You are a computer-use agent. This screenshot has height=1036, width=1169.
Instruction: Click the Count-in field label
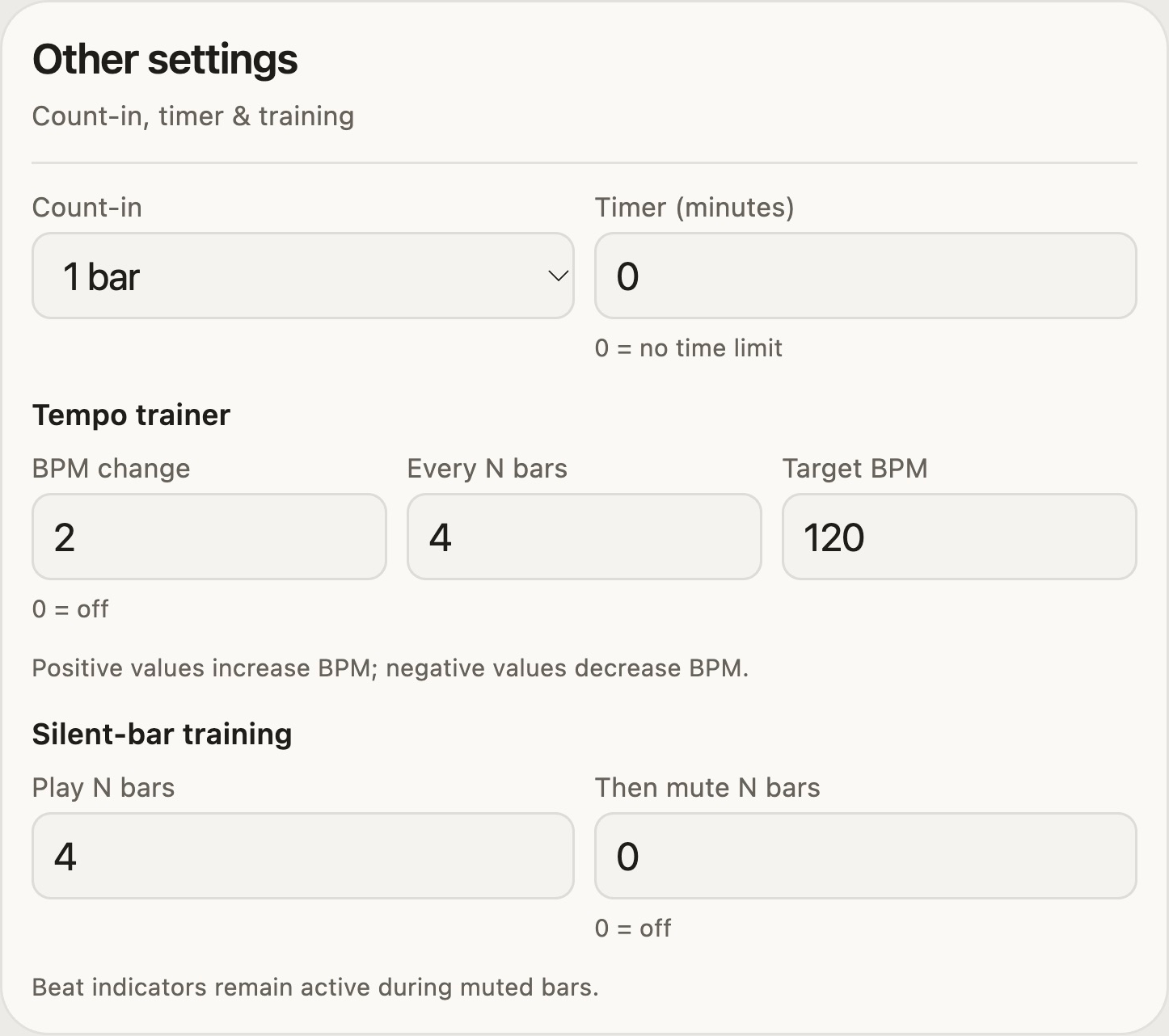pos(87,208)
